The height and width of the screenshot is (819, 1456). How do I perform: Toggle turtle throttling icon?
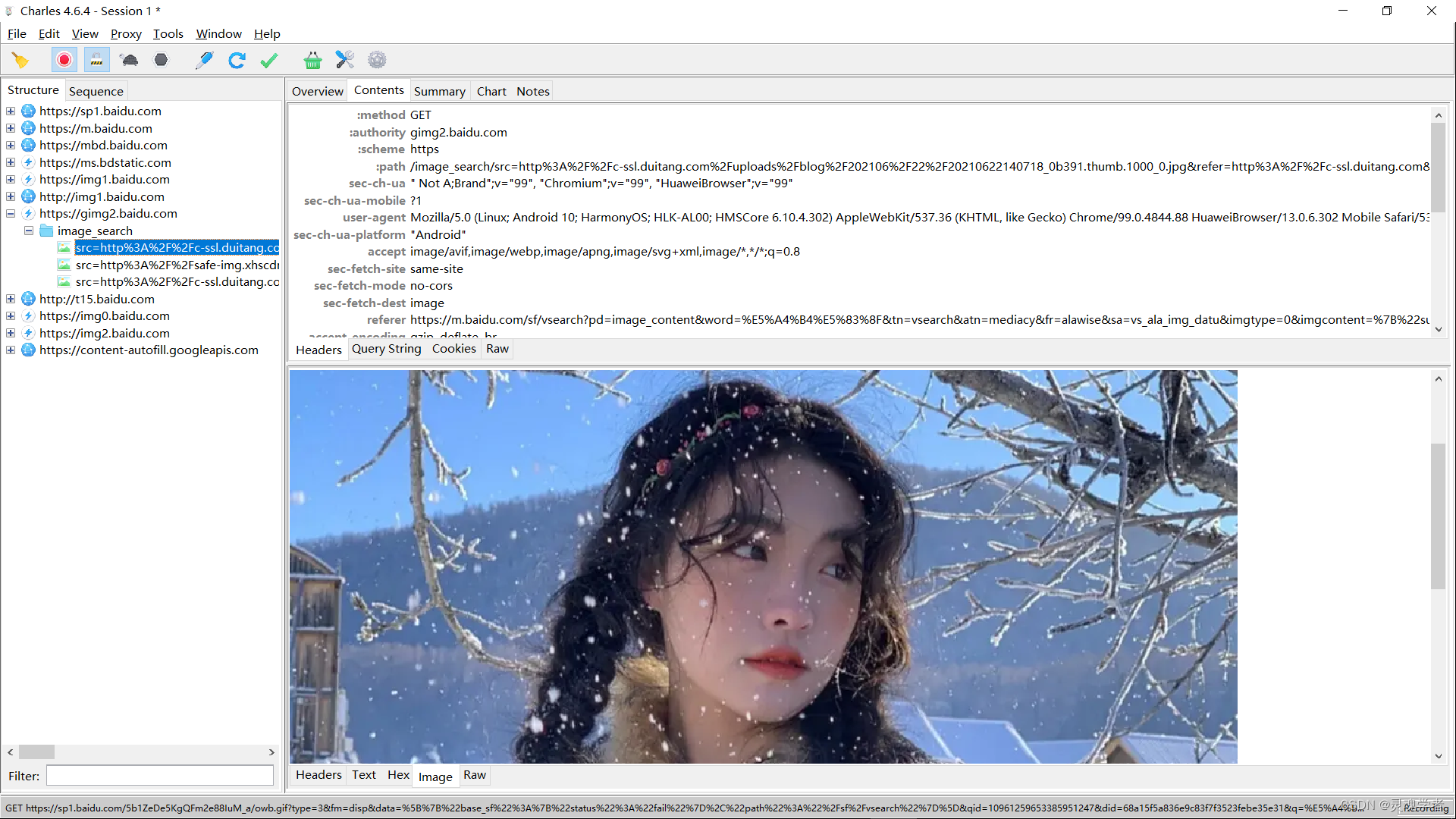(x=129, y=60)
